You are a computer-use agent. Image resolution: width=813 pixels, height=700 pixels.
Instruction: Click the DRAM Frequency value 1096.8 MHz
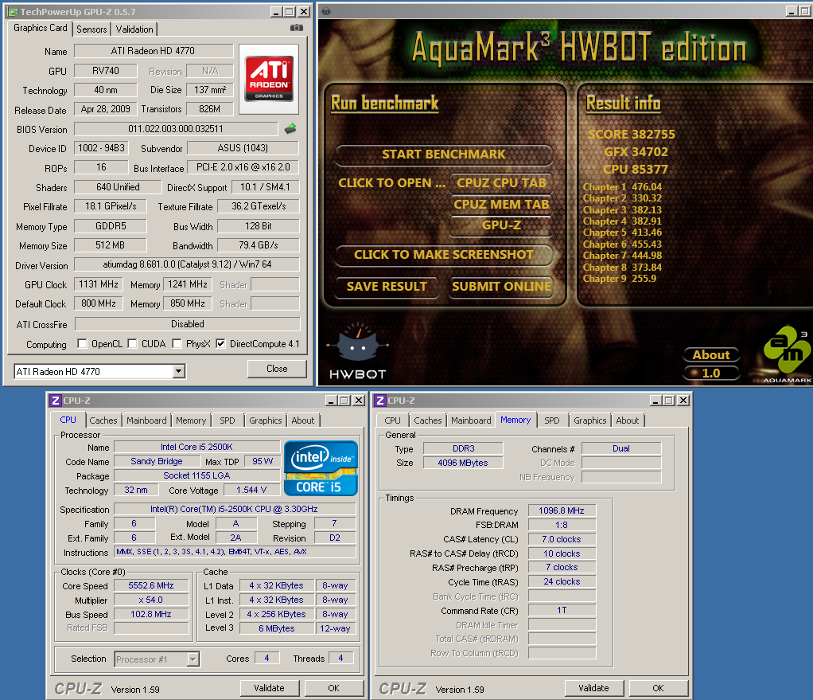[562, 511]
